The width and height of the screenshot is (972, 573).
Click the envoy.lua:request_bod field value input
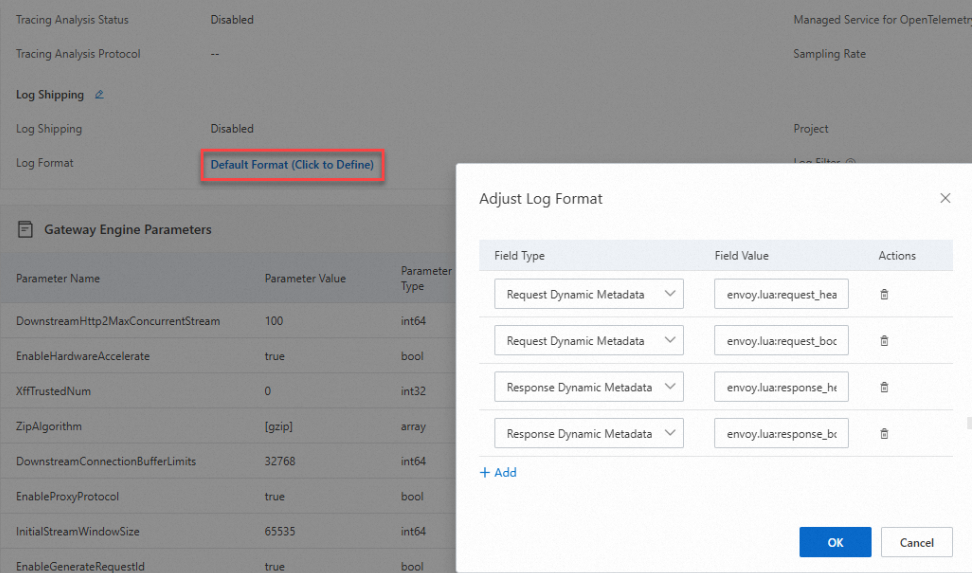tap(781, 341)
